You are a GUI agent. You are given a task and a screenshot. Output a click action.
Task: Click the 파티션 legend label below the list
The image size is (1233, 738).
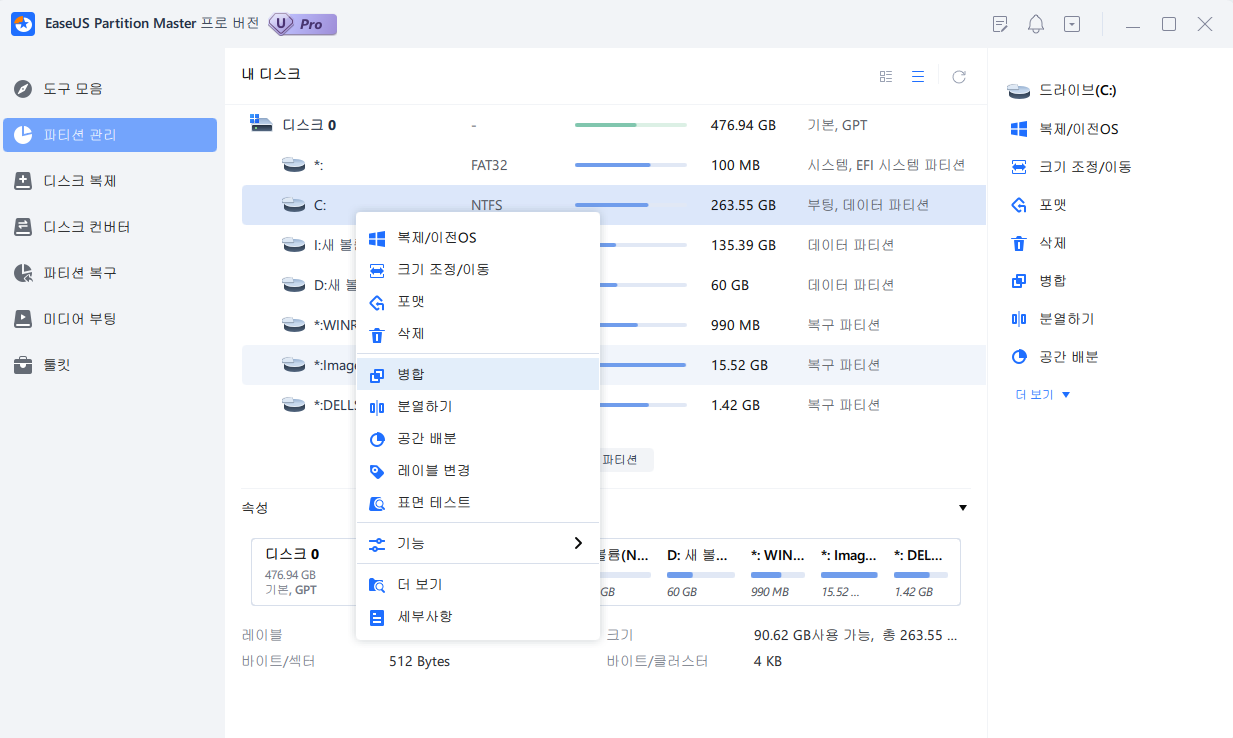coord(620,460)
